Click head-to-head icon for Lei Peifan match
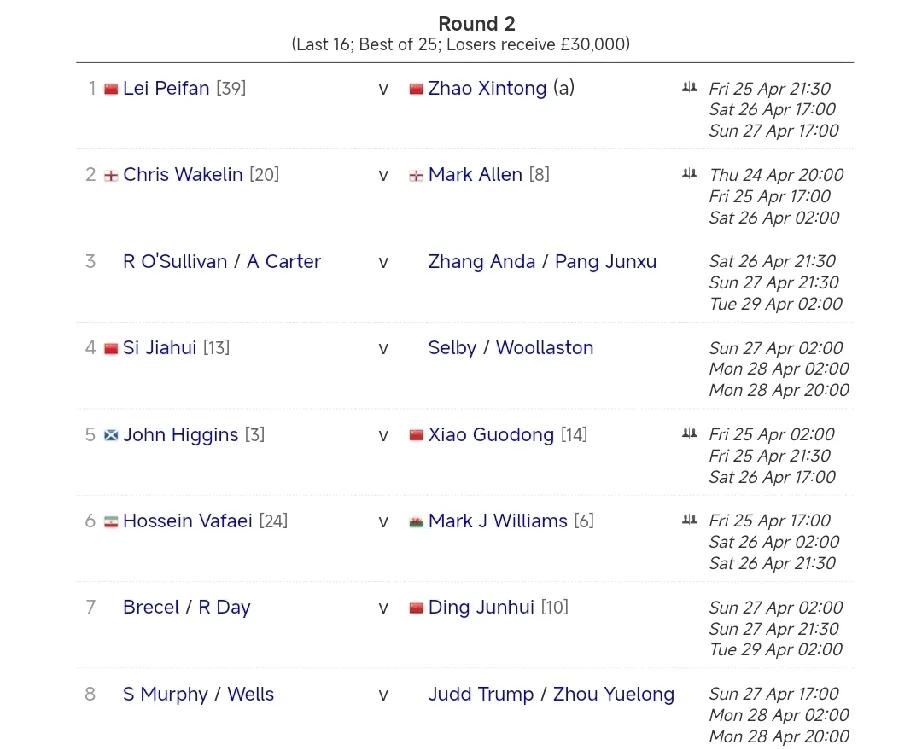Screen dimensions: 922x749 click(689, 88)
